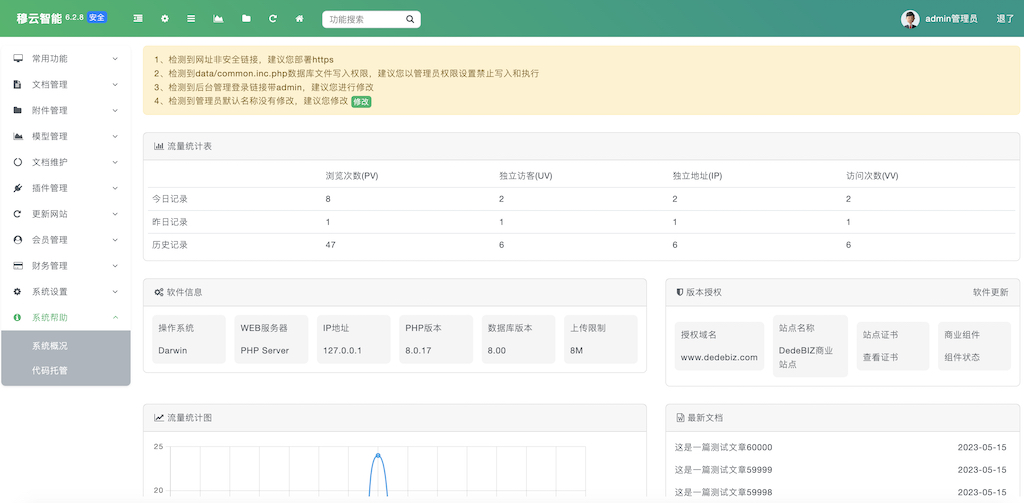Go to home via the house icon

tap(300, 19)
